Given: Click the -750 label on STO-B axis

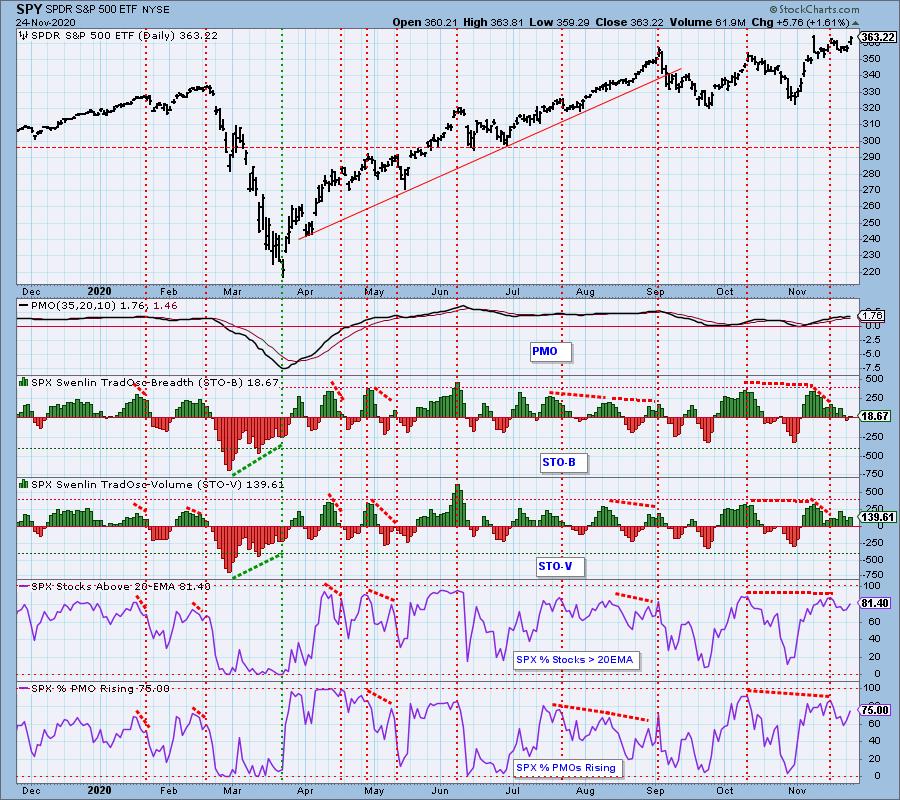Looking at the screenshot, I should point(873,474).
